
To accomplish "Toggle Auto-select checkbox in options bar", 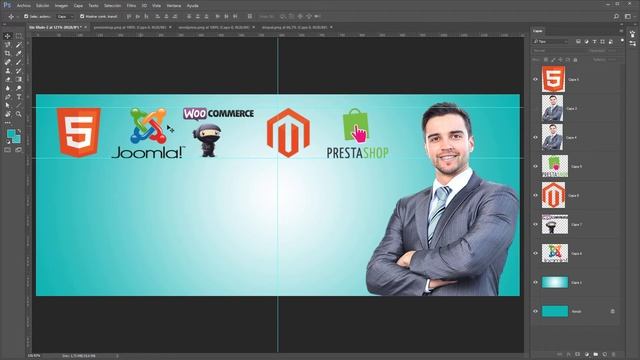I will (26, 16).
